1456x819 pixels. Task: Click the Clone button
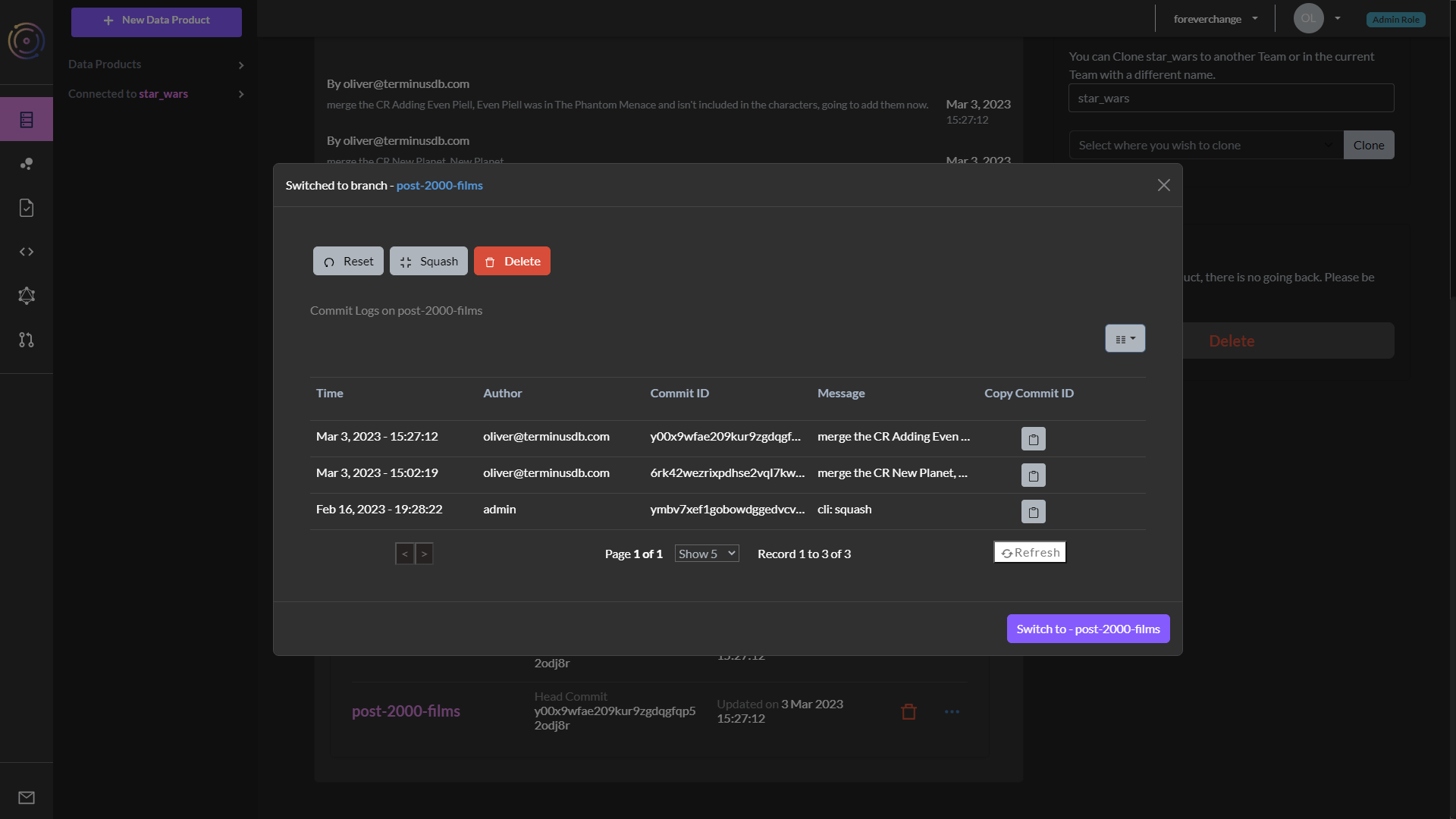(x=1369, y=145)
